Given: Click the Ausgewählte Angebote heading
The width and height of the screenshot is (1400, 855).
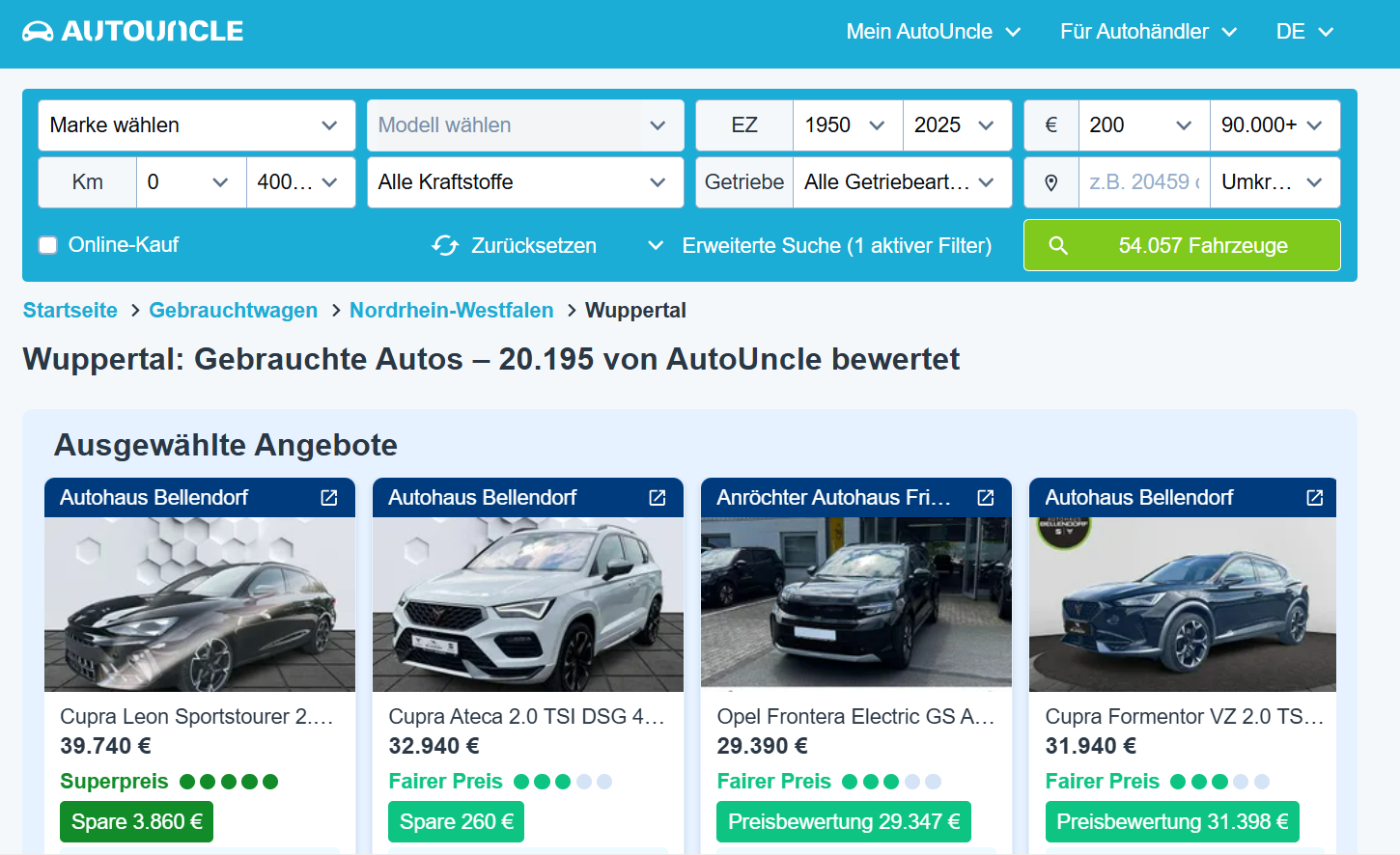Looking at the screenshot, I should click(x=226, y=445).
